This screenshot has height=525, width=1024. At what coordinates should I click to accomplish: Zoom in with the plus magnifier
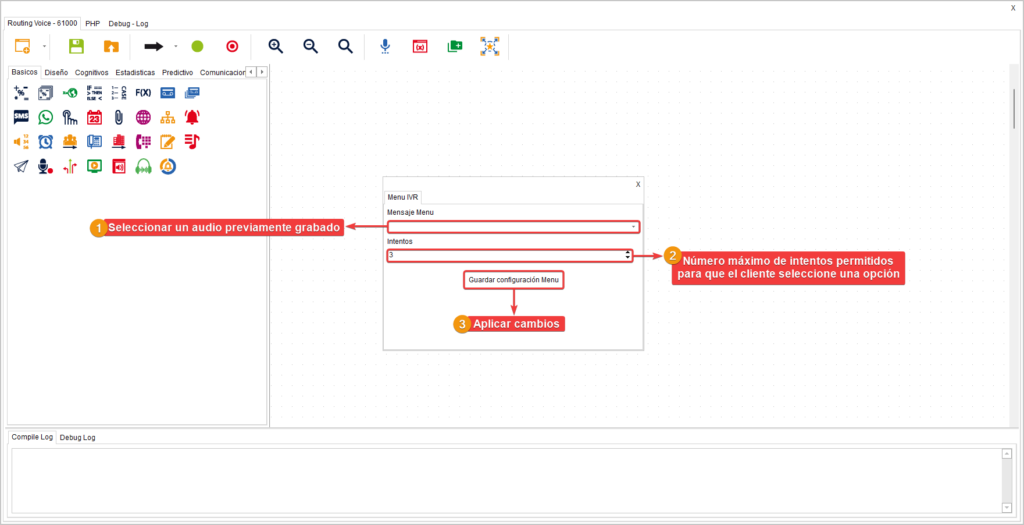point(276,46)
